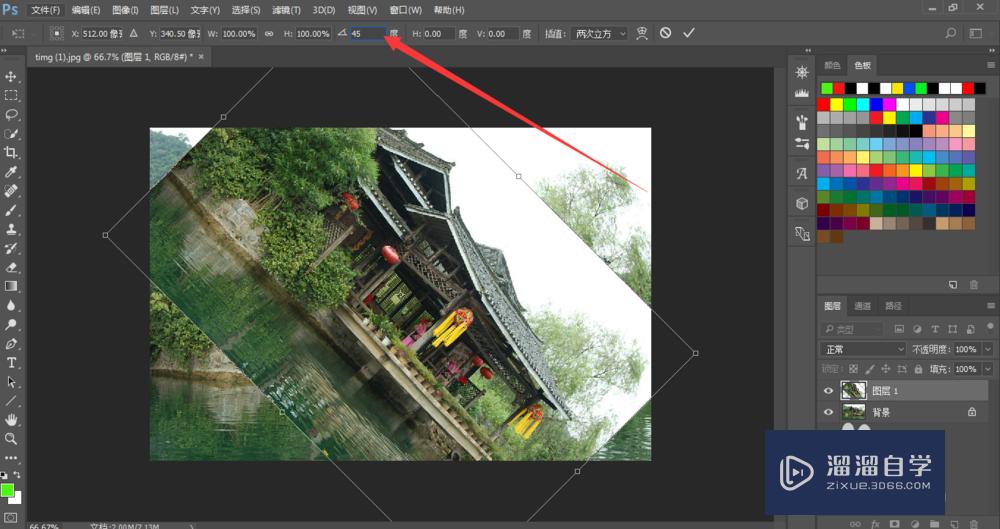Image resolution: width=1000 pixels, height=529 pixels.
Task: Open the 文件(F) menu
Action: coord(46,10)
